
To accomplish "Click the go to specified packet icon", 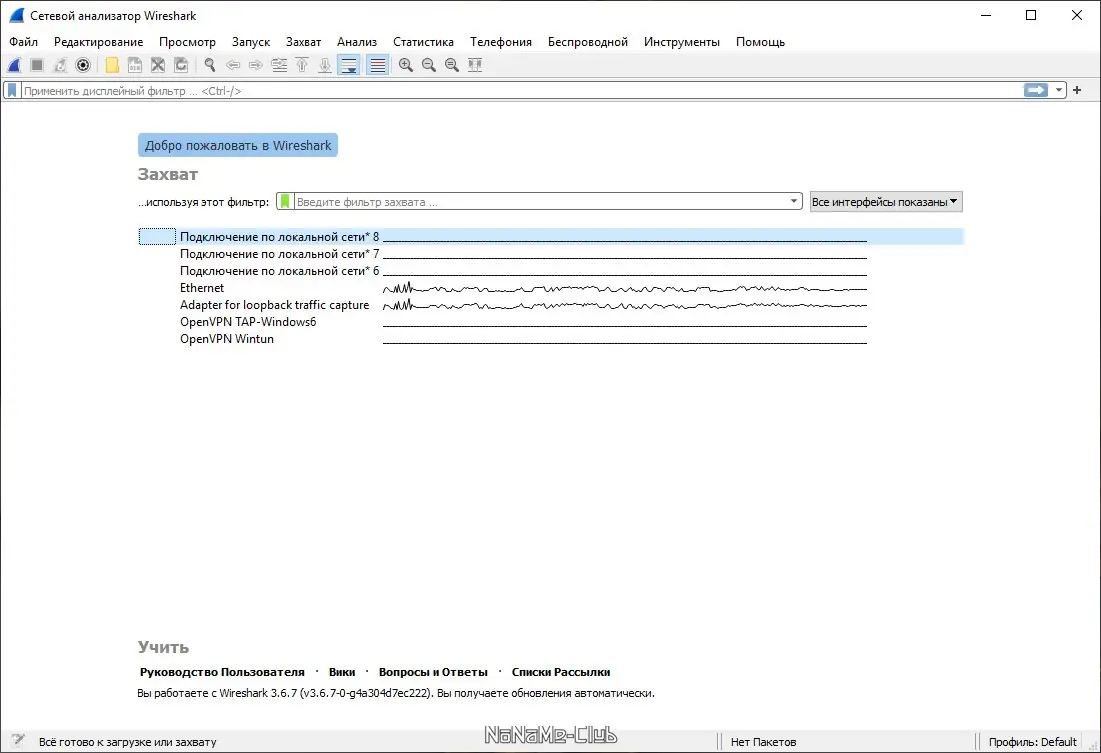I will 279,65.
